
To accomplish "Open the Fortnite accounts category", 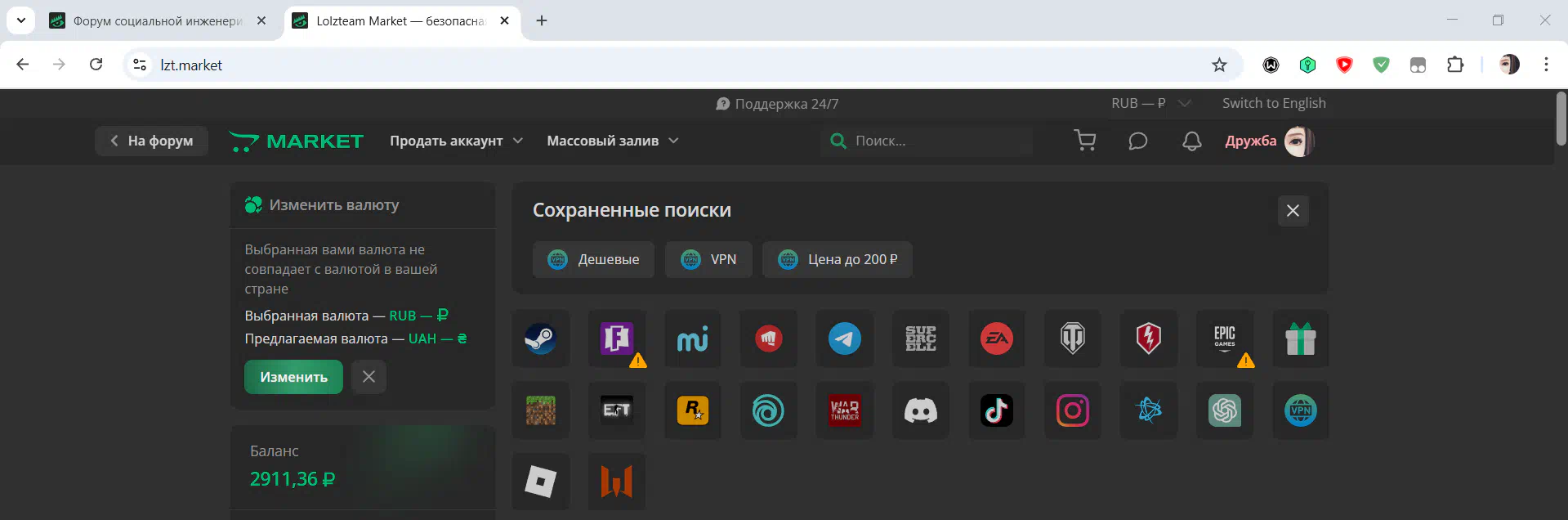I will (x=617, y=338).
